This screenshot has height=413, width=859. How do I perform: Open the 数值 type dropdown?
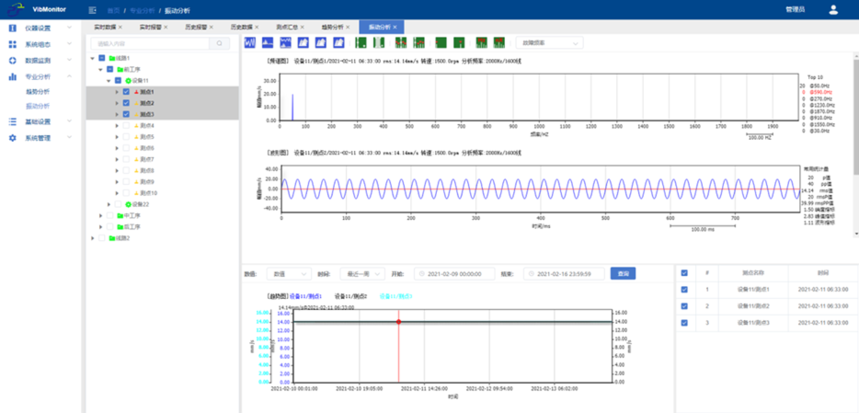[x=289, y=273]
